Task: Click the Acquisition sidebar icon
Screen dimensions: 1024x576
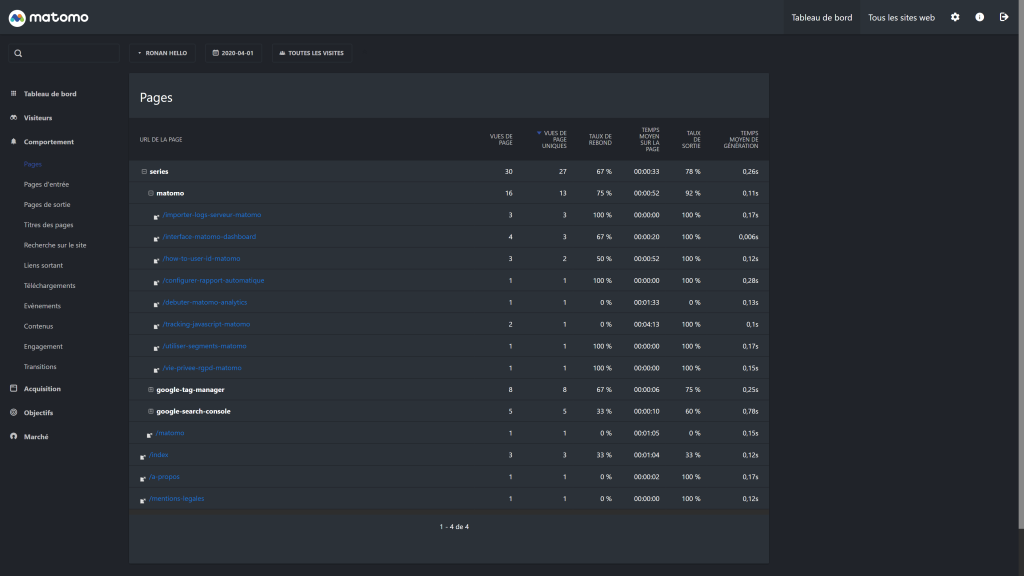Action: (14, 389)
